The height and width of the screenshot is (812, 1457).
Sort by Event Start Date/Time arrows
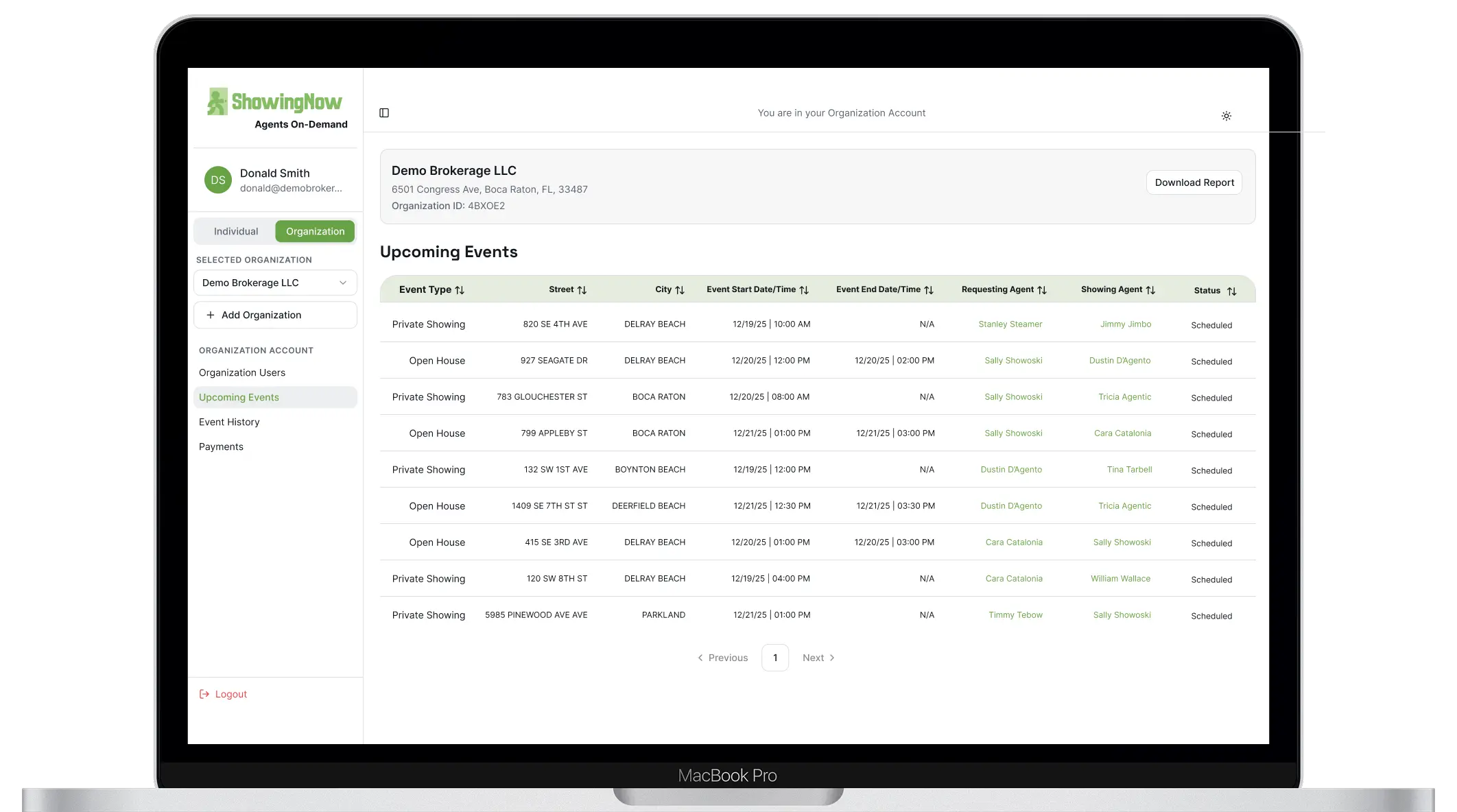click(804, 289)
